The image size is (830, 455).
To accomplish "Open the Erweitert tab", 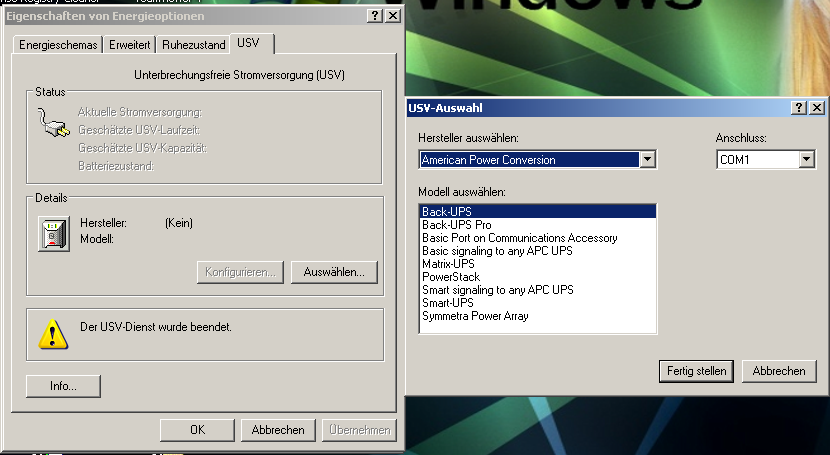I will pos(130,45).
